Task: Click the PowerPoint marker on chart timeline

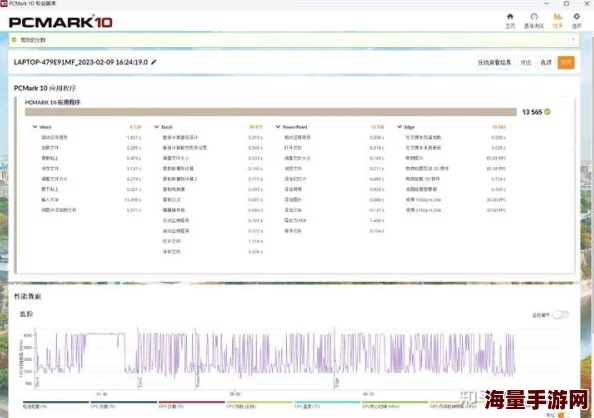Action: pos(197,381)
